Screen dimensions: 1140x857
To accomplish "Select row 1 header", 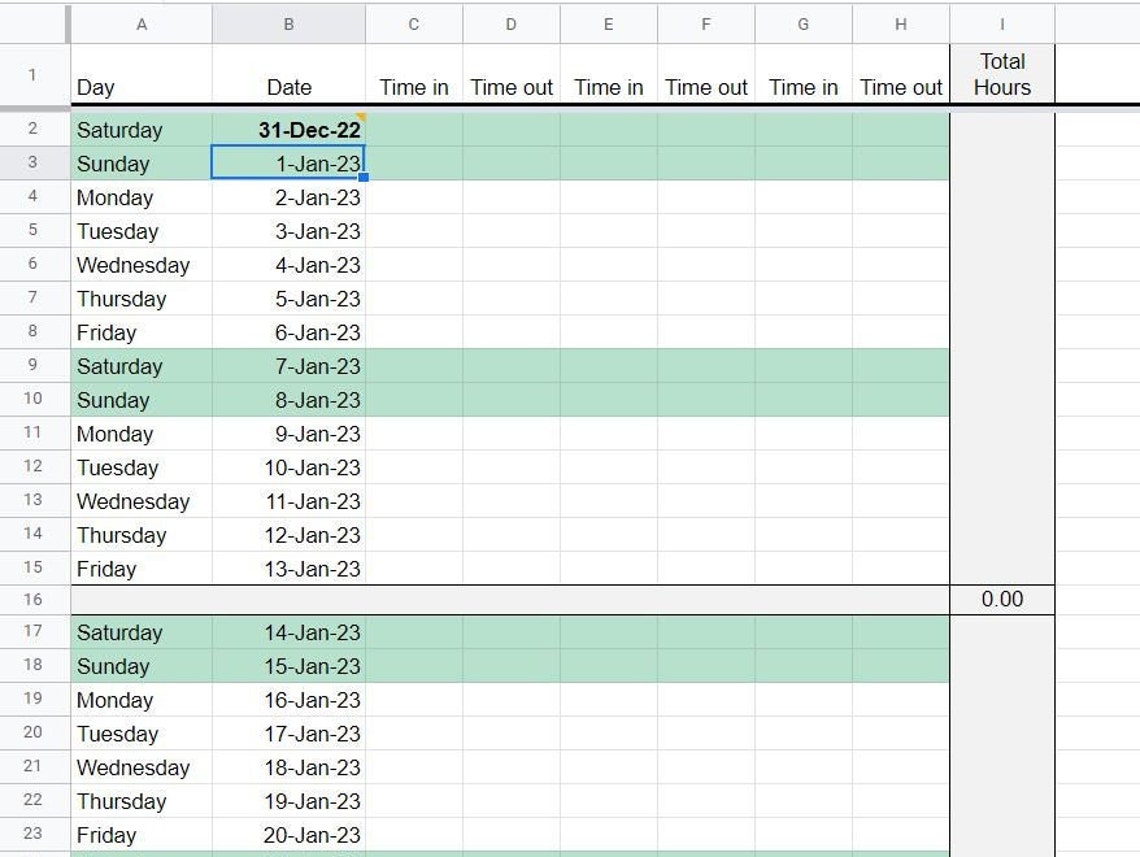I will coord(33,74).
